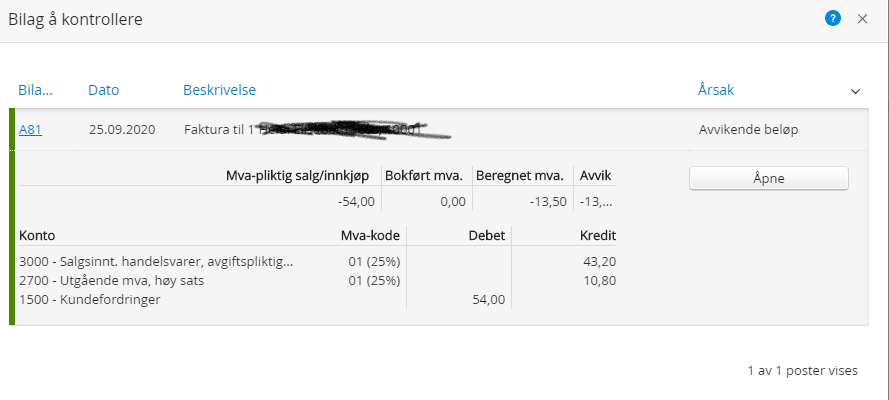Sort by the Dato column header

click(104, 90)
